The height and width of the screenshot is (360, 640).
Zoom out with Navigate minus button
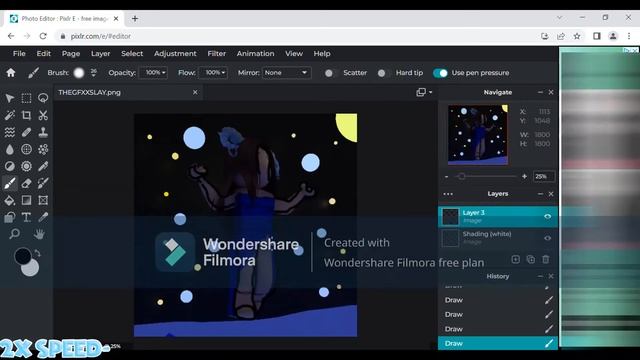click(447, 176)
